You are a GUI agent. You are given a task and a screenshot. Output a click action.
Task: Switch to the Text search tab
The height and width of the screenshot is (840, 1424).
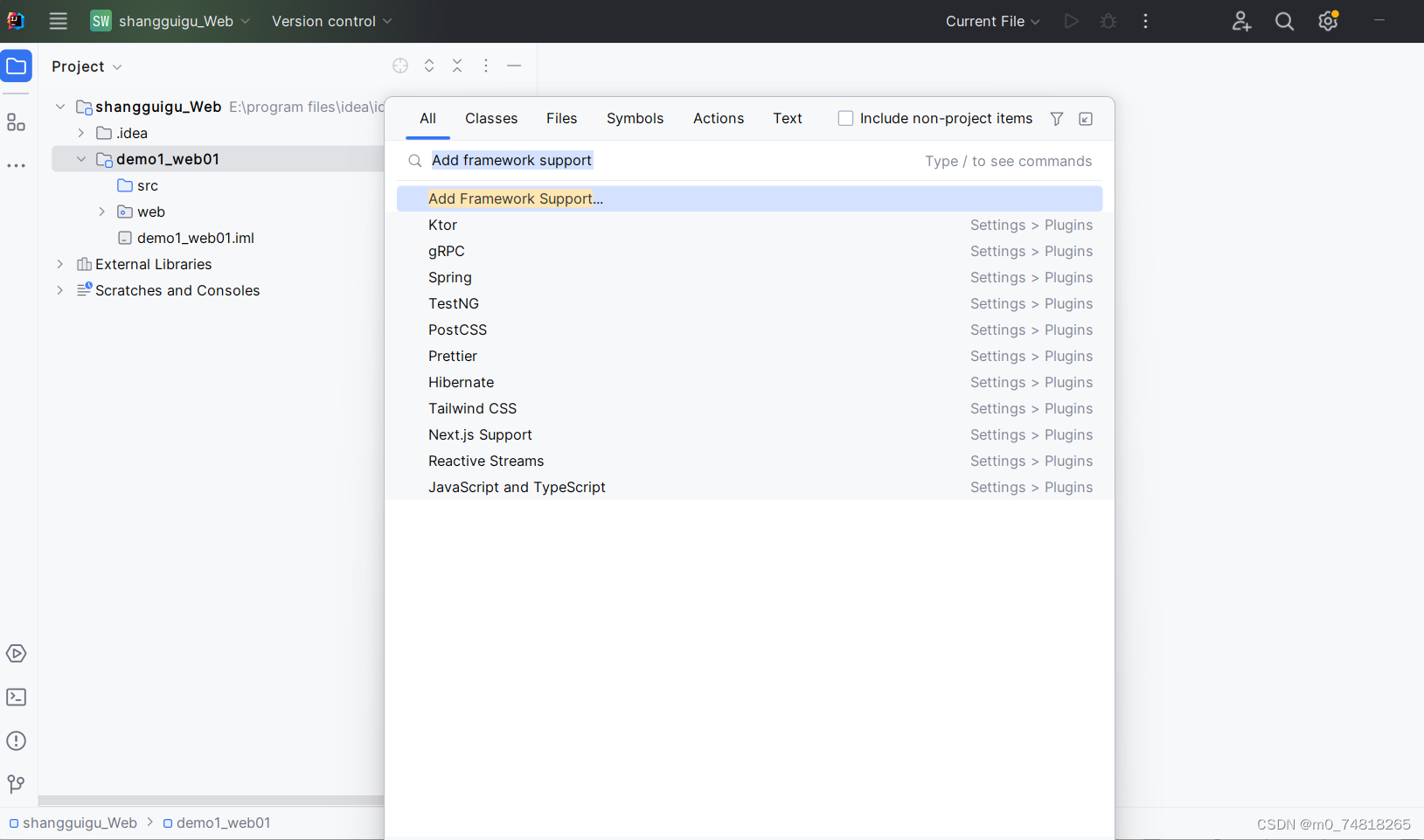(788, 118)
